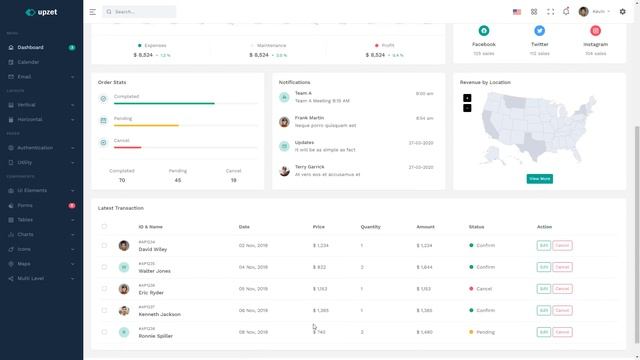This screenshot has height=360, width=640.
Task: Toggle fullscreen mode icon
Action: (551, 12)
